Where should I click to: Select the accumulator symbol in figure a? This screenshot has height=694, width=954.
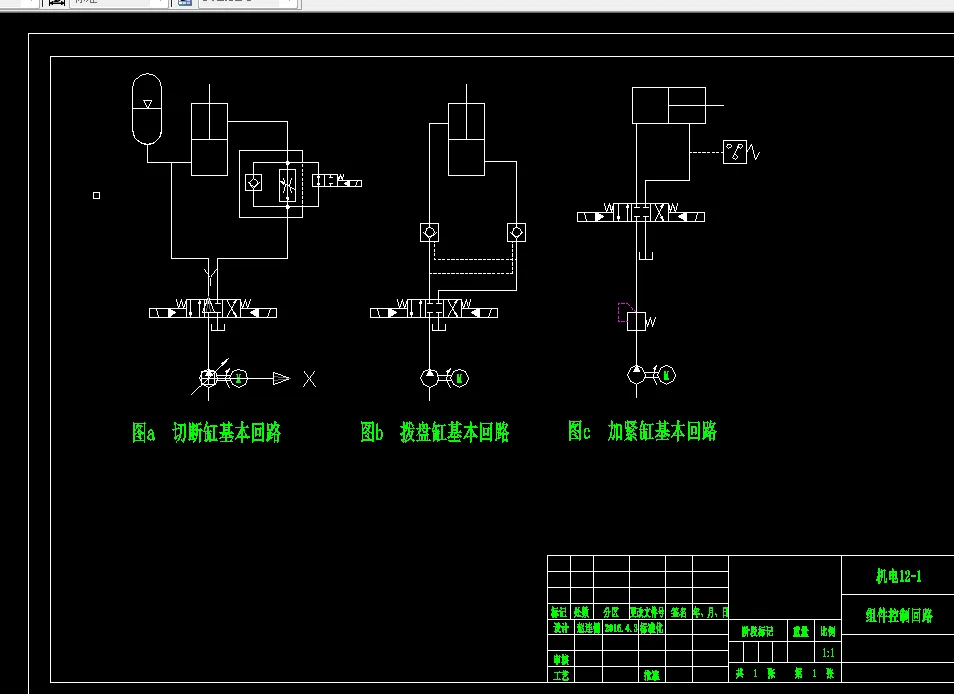147,109
